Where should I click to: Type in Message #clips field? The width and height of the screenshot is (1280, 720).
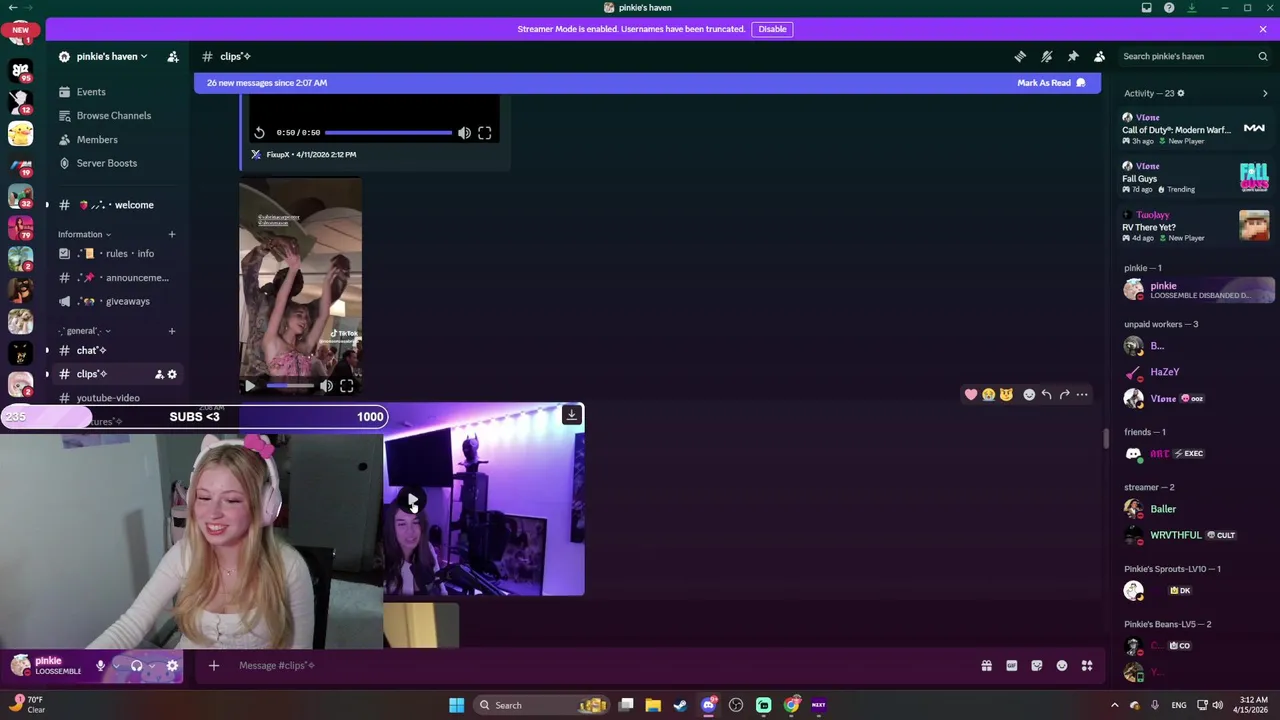600,666
